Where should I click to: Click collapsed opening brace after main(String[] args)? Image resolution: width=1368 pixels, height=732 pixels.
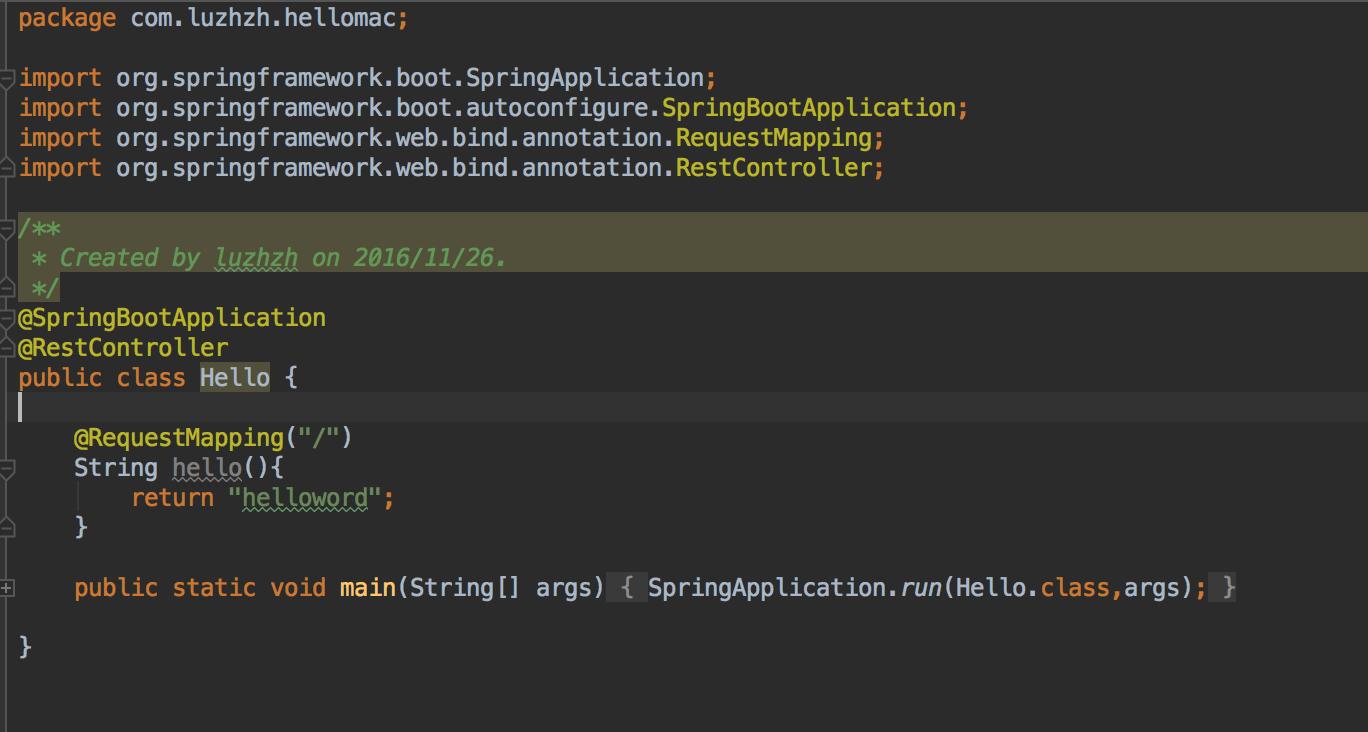point(627,588)
